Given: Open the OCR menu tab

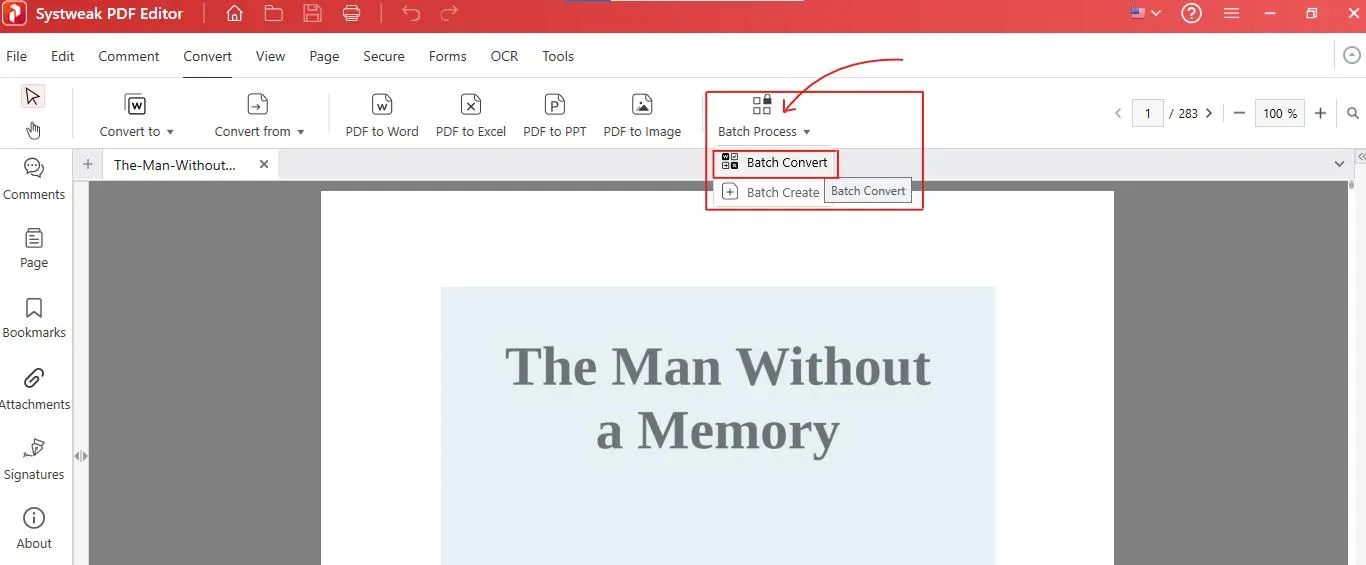Looking at the screenshot, I should [504, 56].
